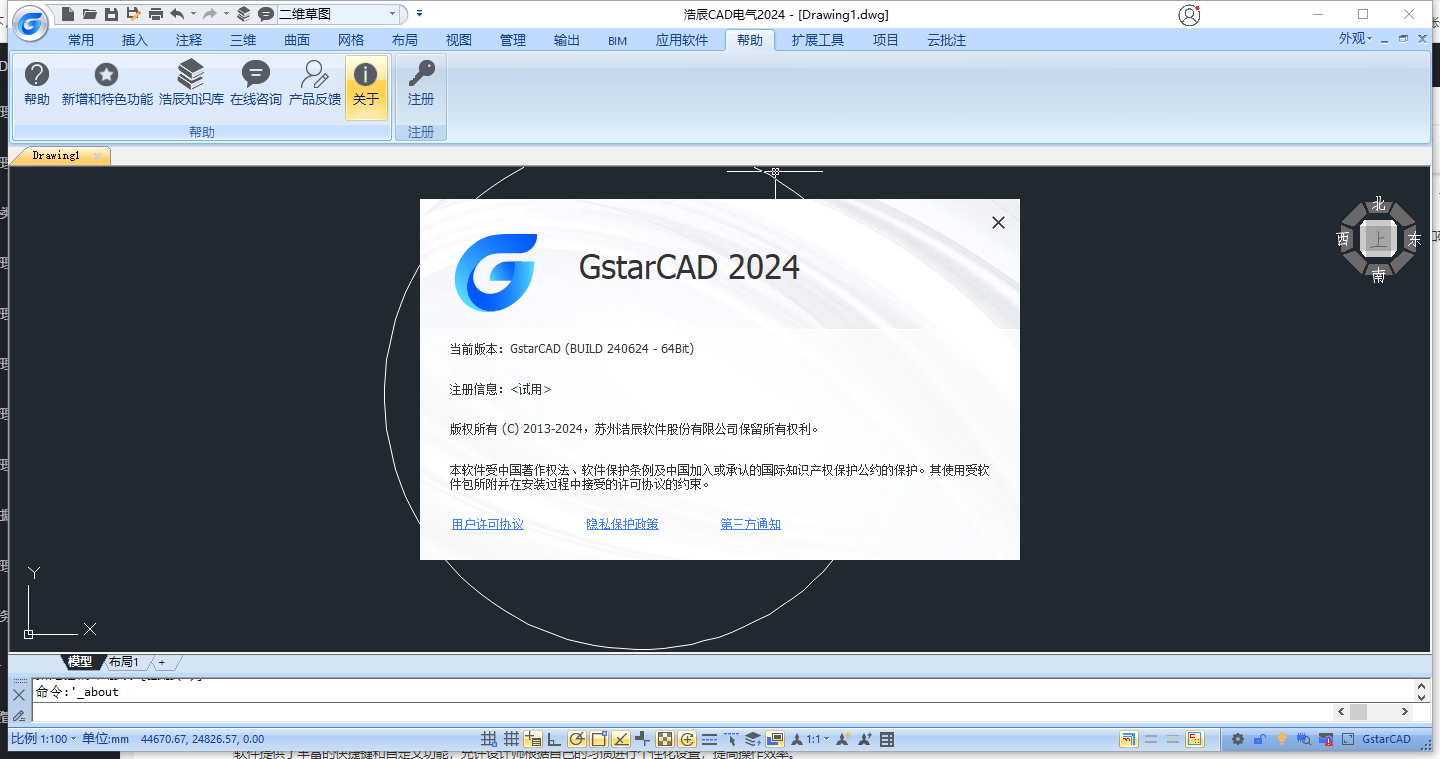Click the 上 top face of view cube
The image size is (1440, 759).
(1379, 240)
